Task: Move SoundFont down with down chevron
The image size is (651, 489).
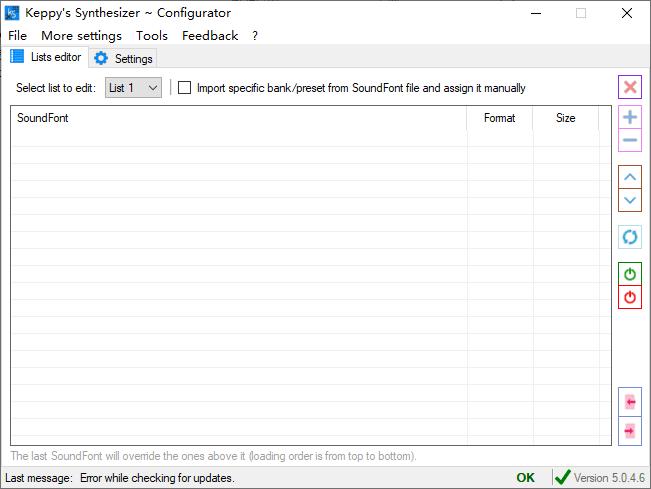Action: [630, 200]
